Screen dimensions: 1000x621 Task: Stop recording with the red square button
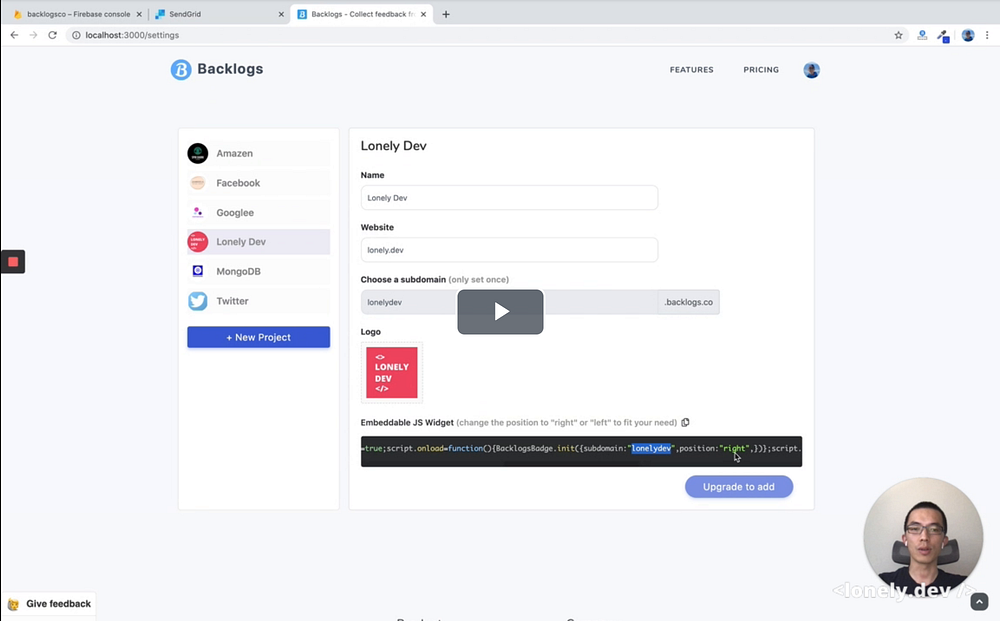(13, 261)
